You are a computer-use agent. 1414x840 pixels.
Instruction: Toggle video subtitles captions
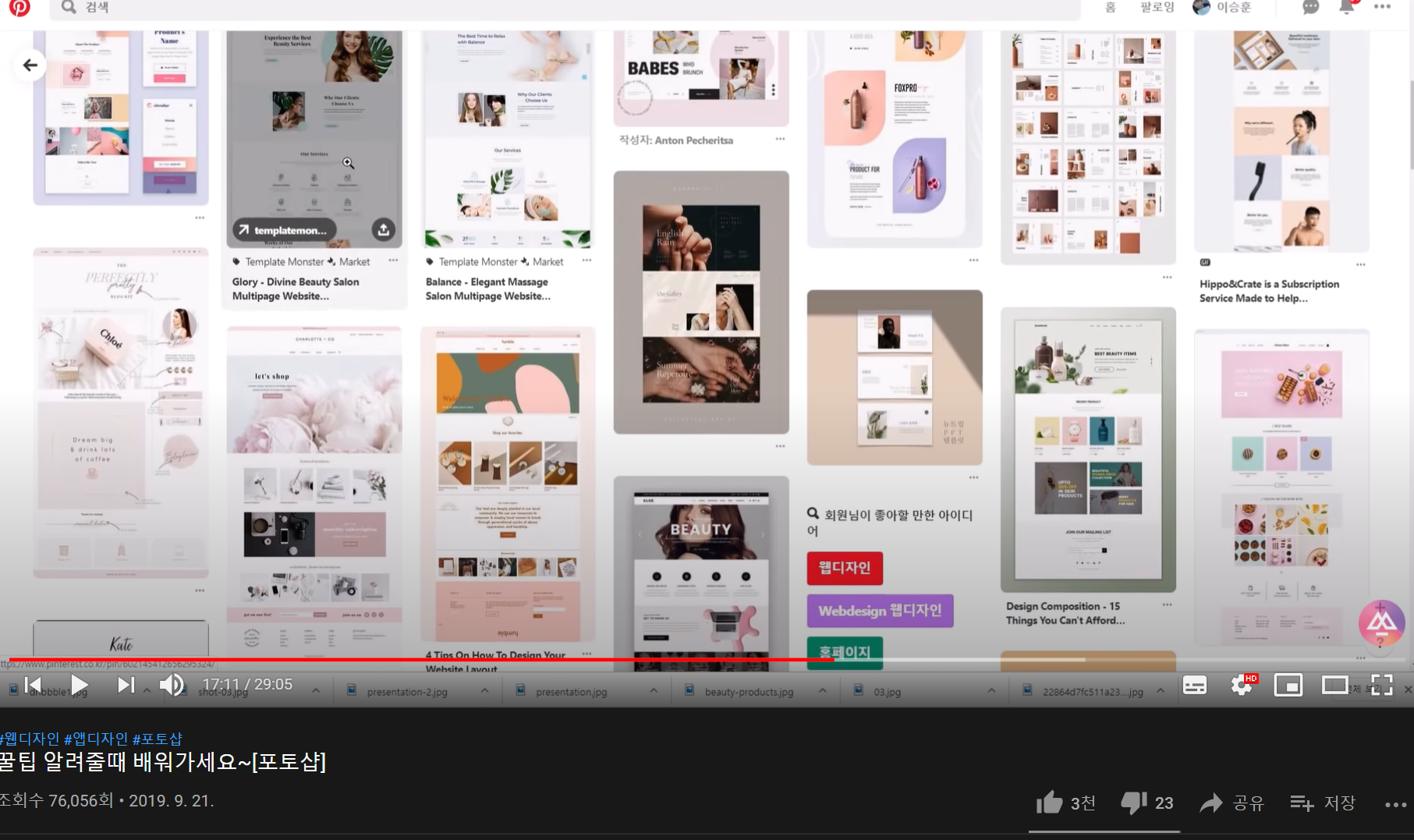click(1195, 686)
